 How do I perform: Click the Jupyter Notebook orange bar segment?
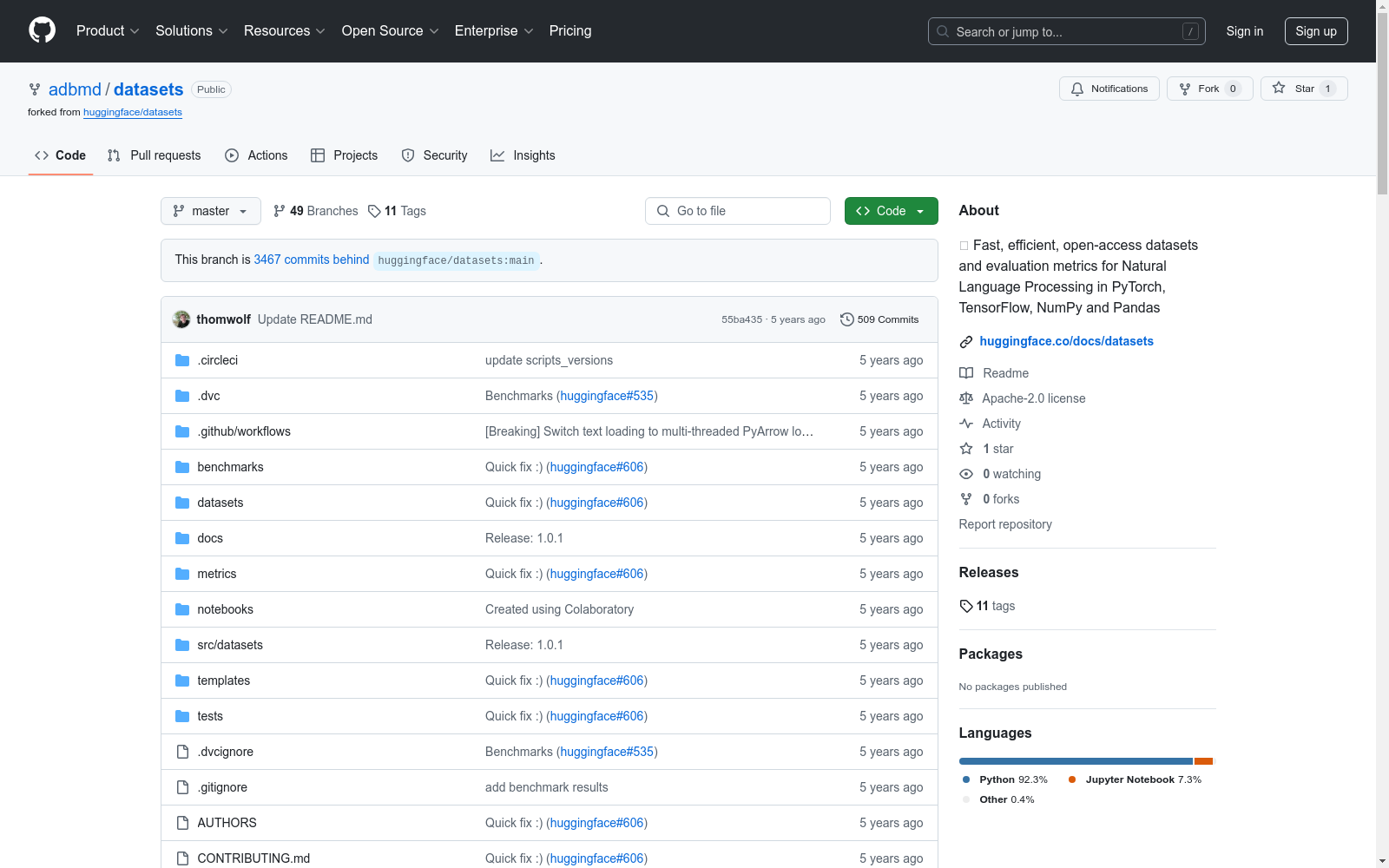[x=1203, y=761]
